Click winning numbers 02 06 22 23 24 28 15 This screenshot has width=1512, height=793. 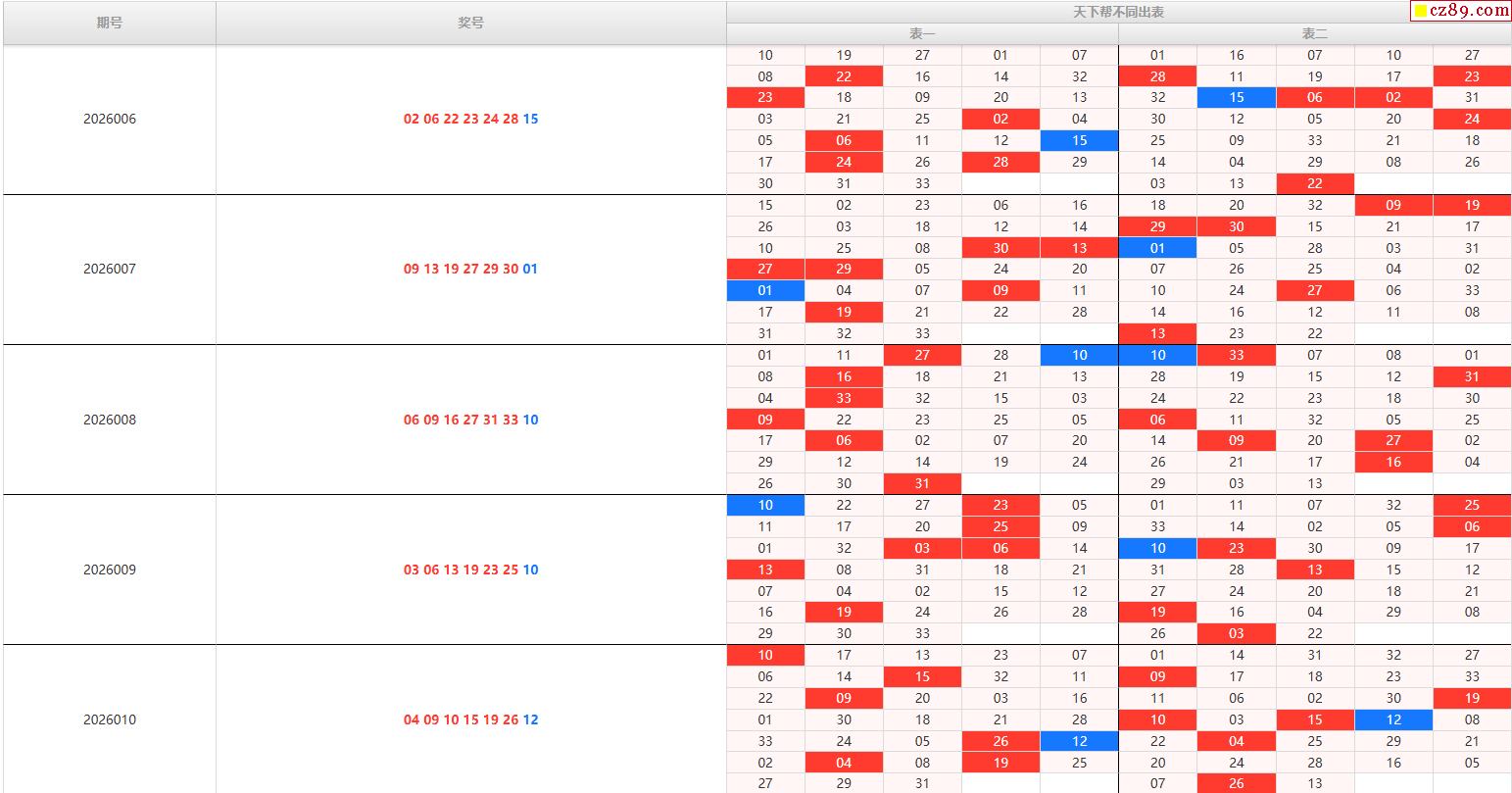470,119
